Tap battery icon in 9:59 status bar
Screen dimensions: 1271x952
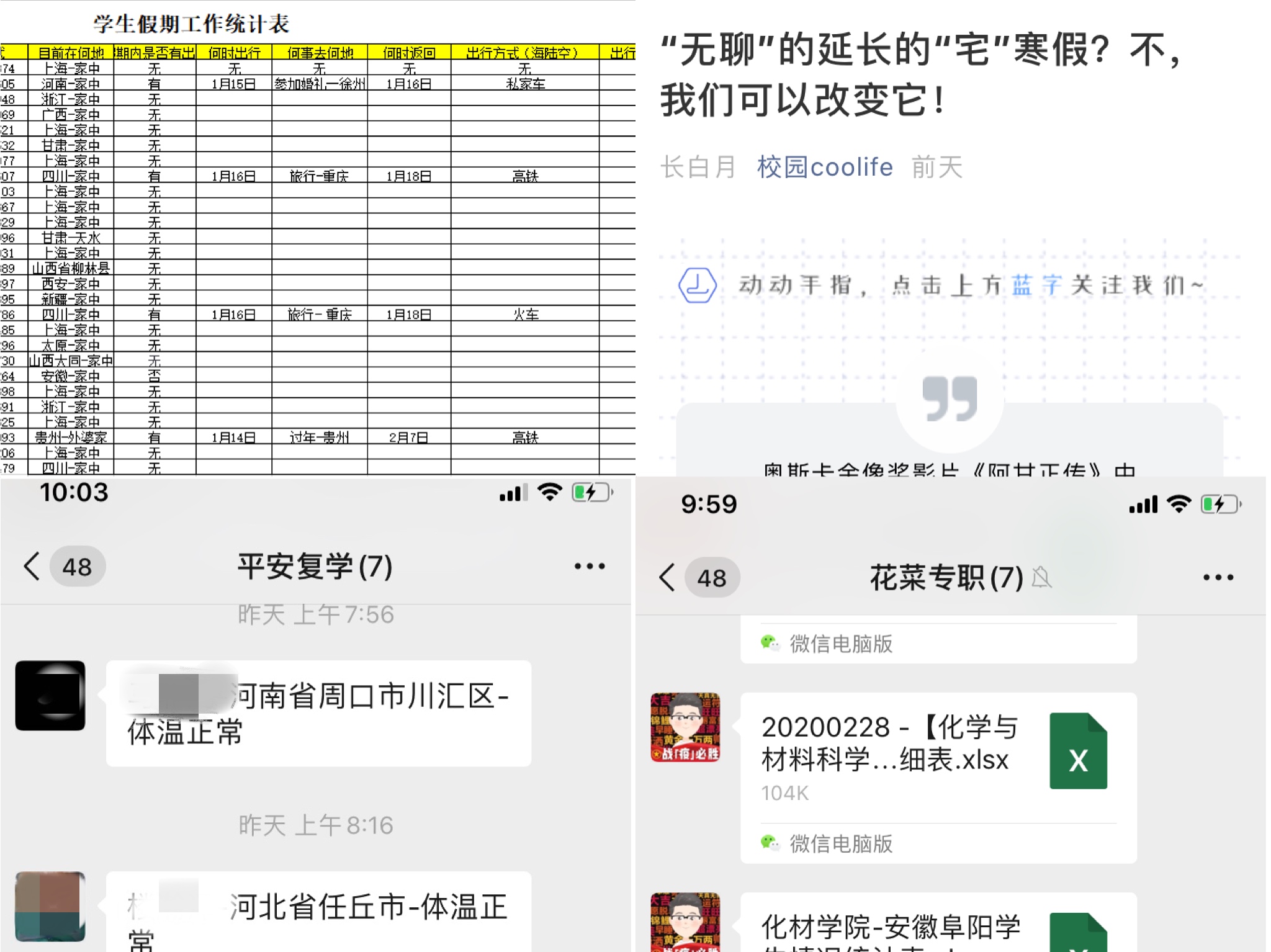click(x=1221, y=505)
